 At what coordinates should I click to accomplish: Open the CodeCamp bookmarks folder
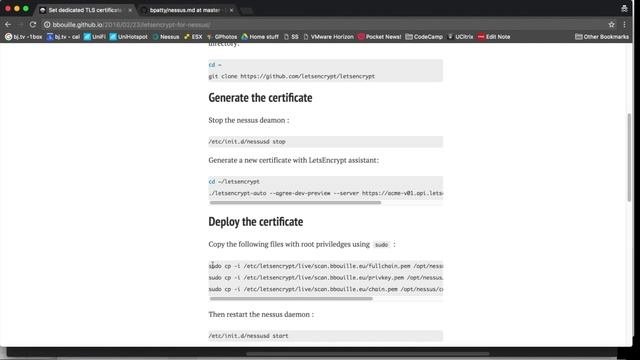[x=424, y=37]
